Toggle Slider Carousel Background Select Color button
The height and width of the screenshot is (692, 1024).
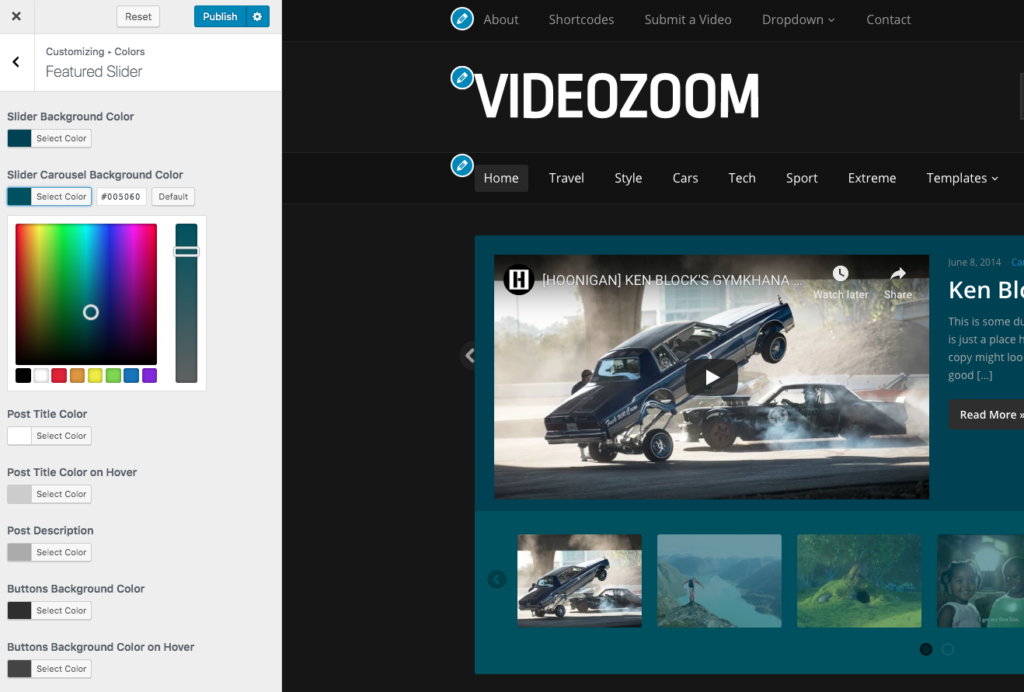49,197
